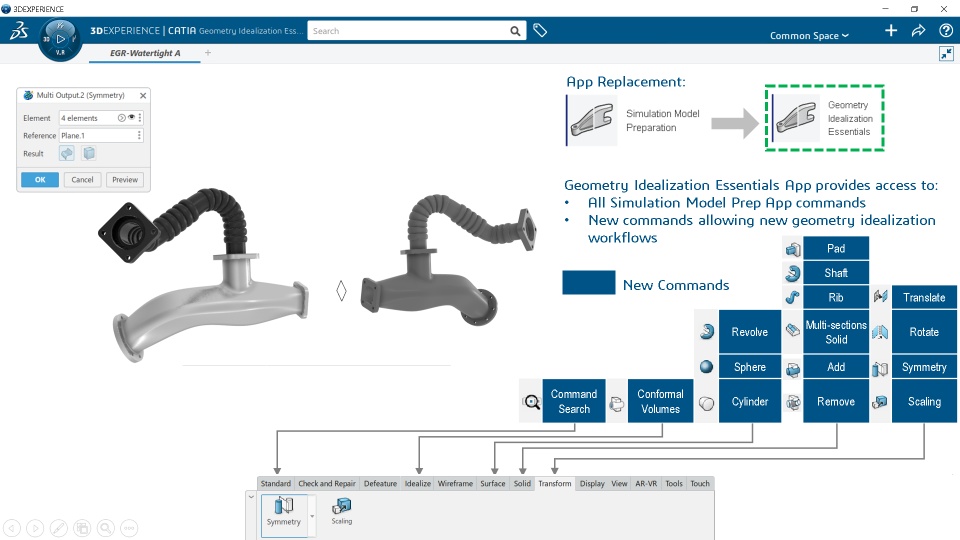The image size is (960, 540).
Task: Expand the Symmetry tool dropdown arrow
Action: click(312, 516)
